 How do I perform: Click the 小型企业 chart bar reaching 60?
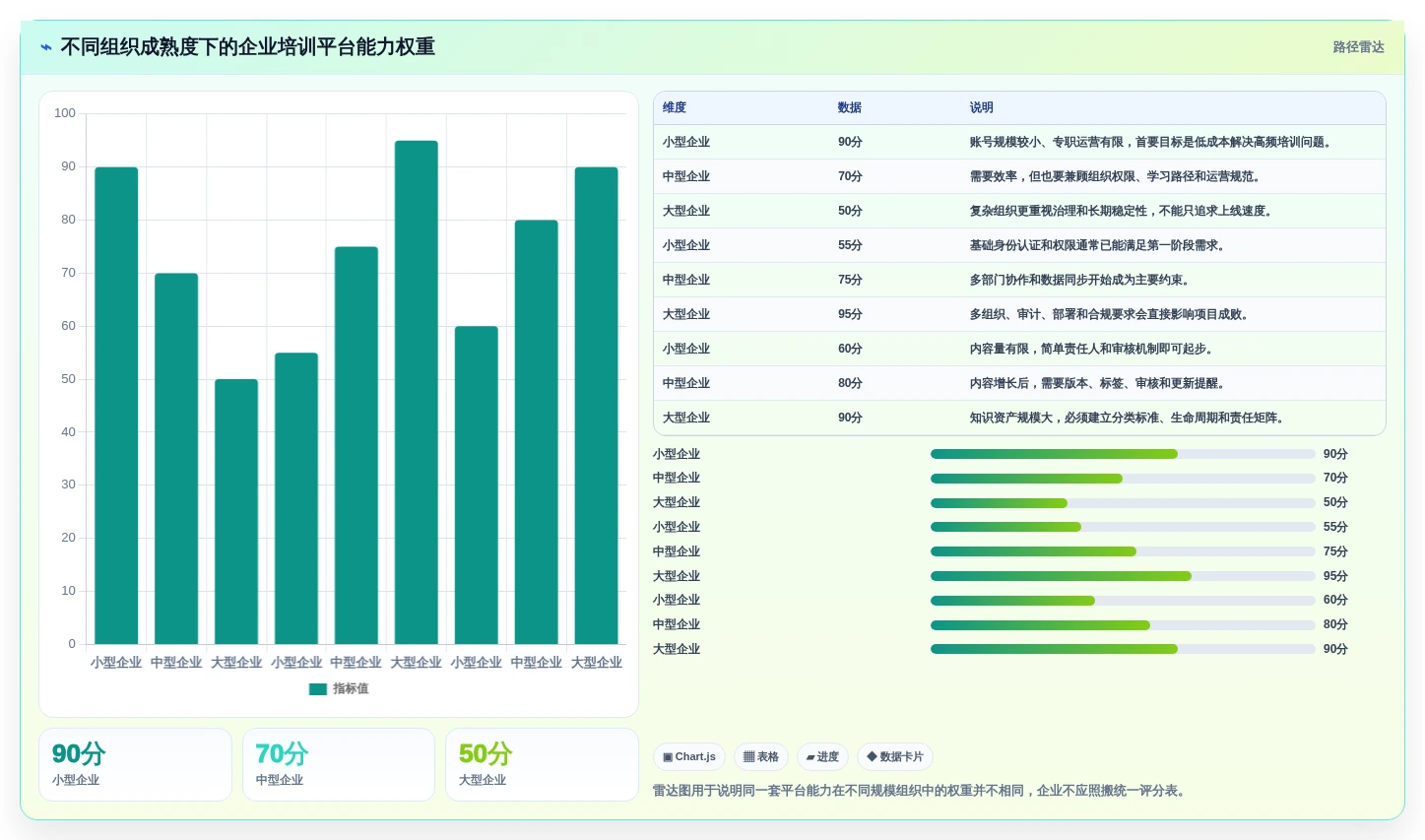click(477, 485)
